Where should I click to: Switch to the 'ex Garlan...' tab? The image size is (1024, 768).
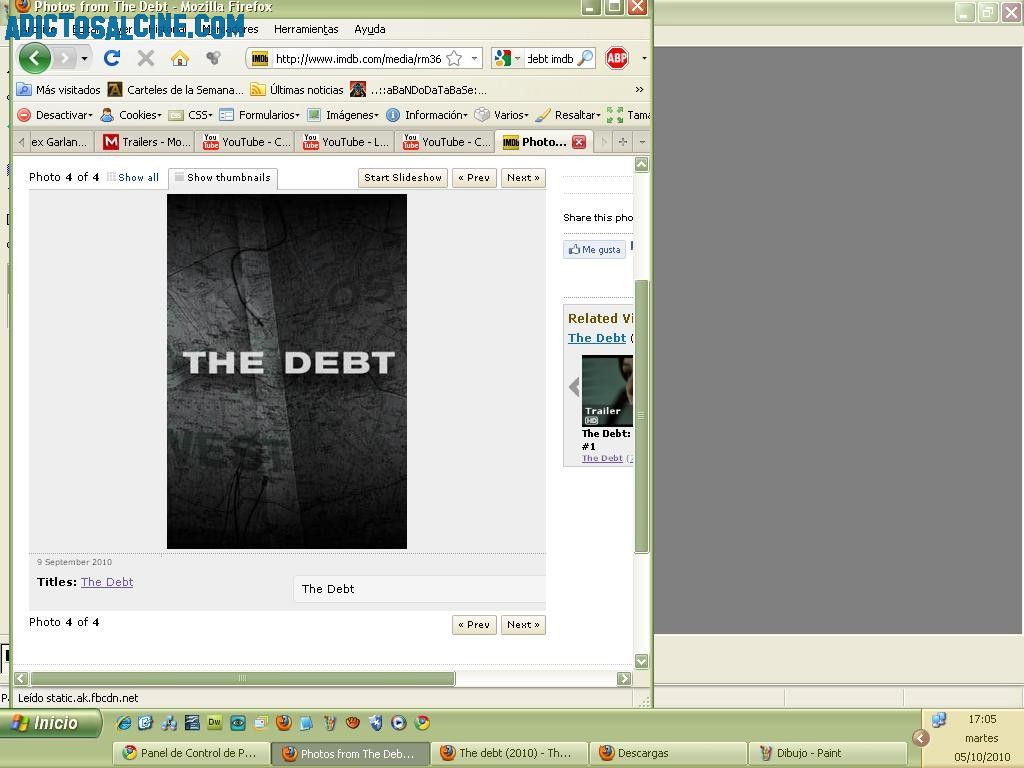[x=59, y=142]
